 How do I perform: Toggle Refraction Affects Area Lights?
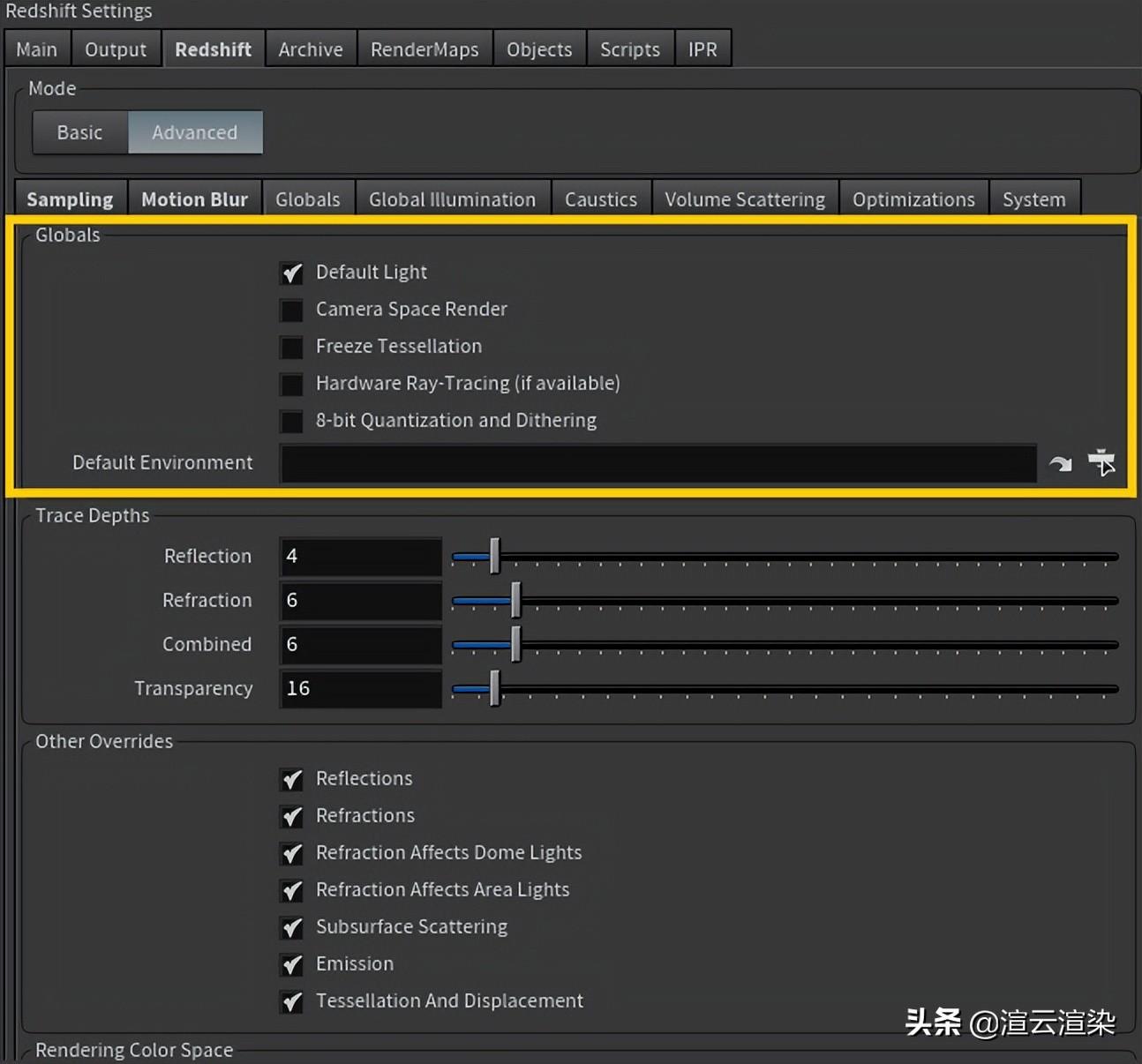pos(291,890)
